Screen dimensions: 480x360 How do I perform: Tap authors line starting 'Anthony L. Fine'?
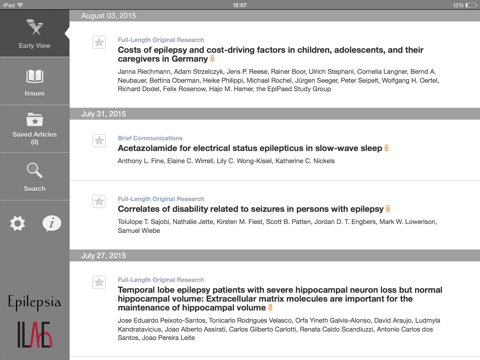(x=226, y=161)
